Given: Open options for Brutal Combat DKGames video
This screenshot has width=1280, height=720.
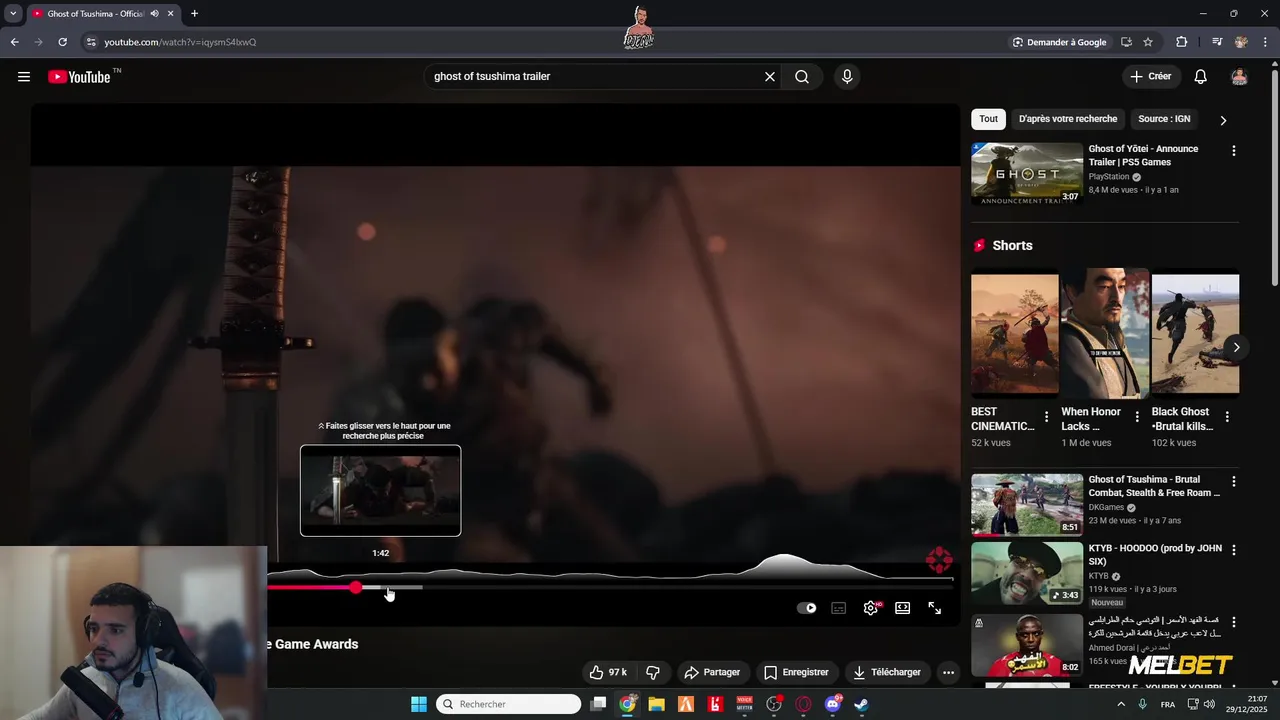Looking at the screenshot, I should point(1233,482).
